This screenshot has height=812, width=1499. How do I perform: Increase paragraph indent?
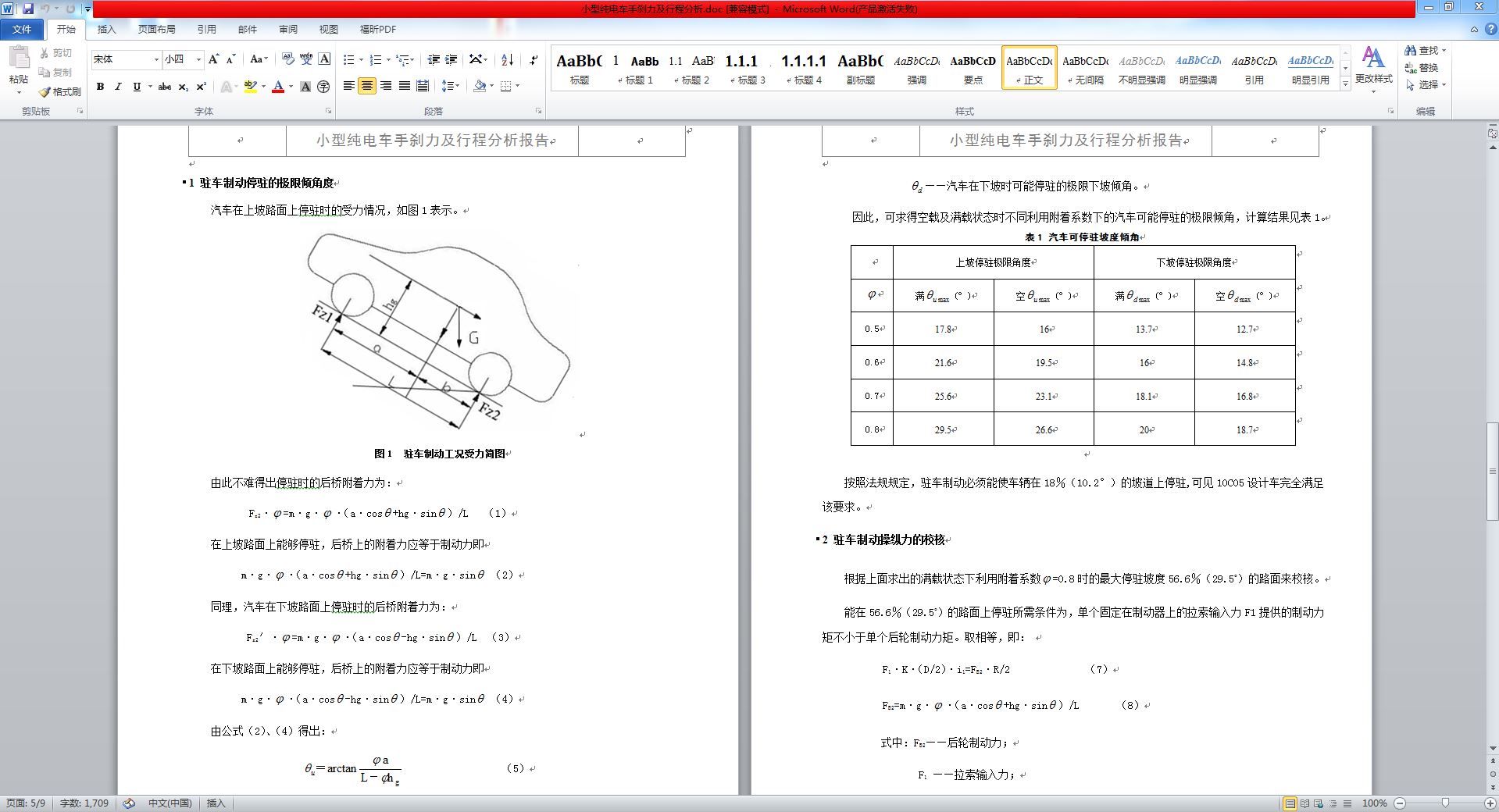tap(452, 59)
